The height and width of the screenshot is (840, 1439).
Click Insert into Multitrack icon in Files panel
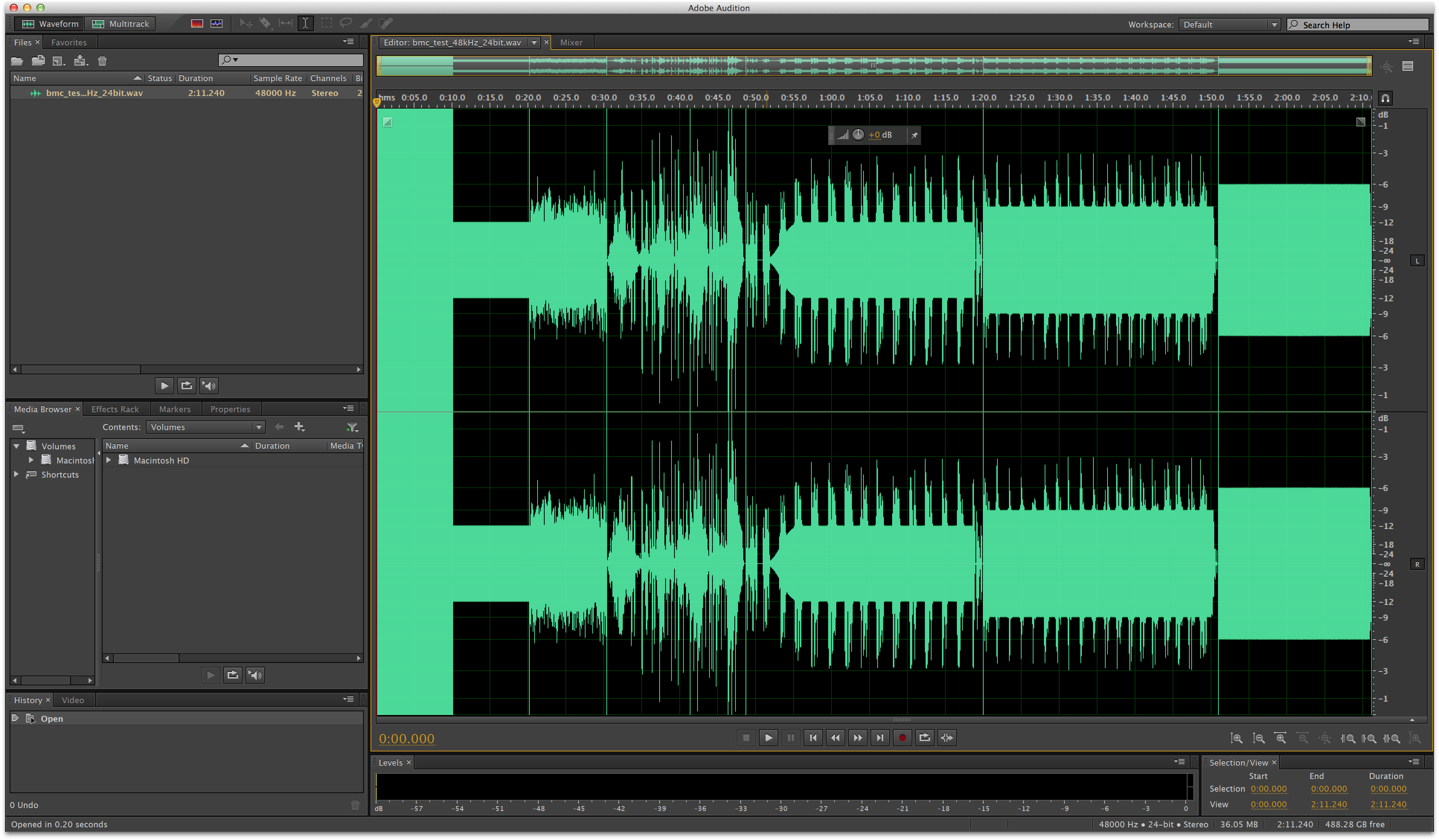(80, 61)
